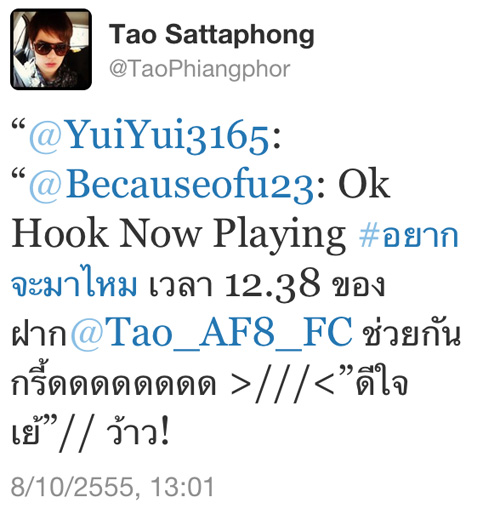Click the Ok text after Becauseofu23
Viewport: 500px width, 526px height.
(x=364, y=185)
